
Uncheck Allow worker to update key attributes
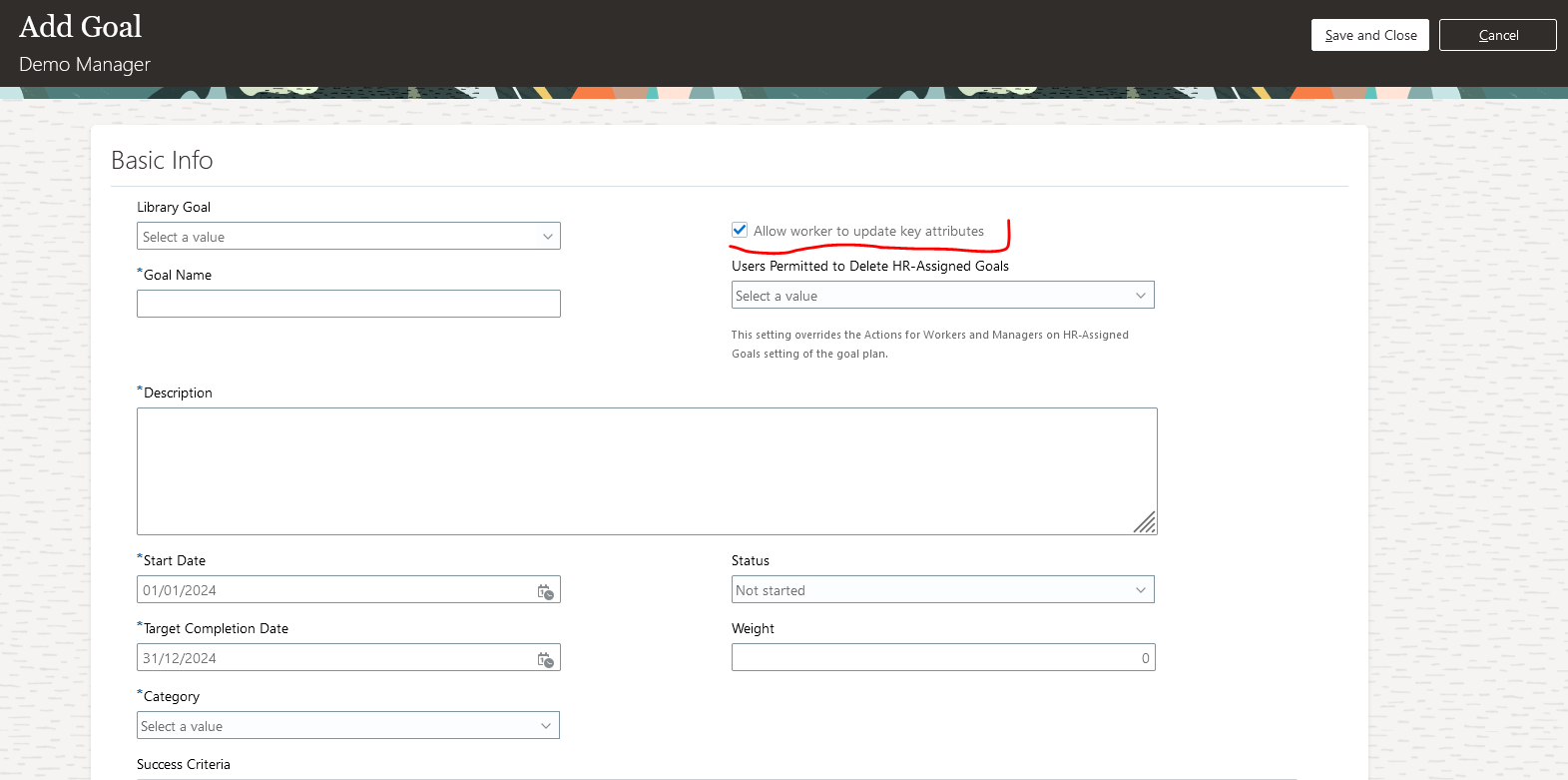[x=740, y=230]
